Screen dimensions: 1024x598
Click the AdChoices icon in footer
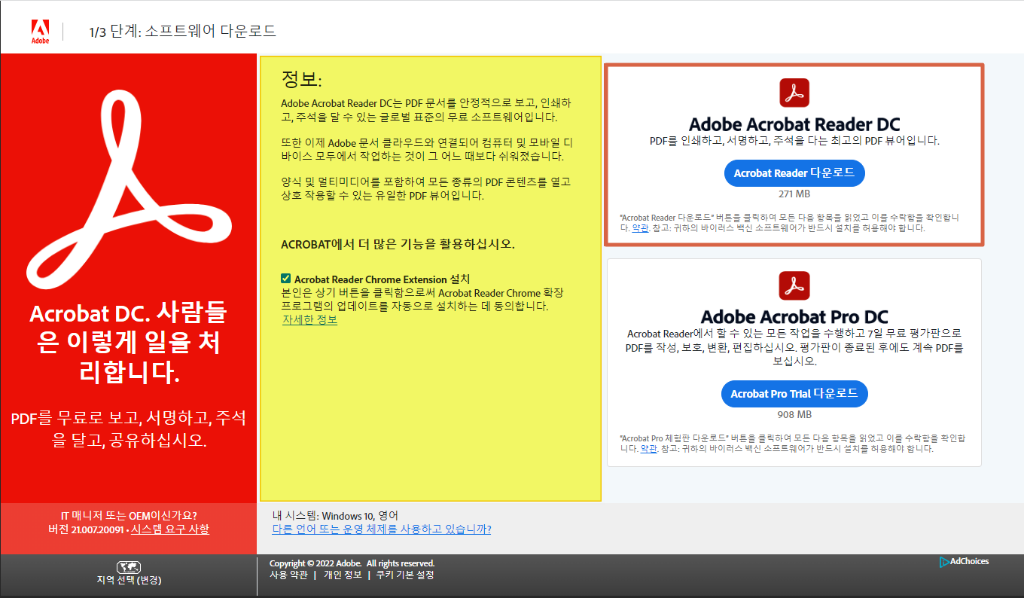click(944, 562)
